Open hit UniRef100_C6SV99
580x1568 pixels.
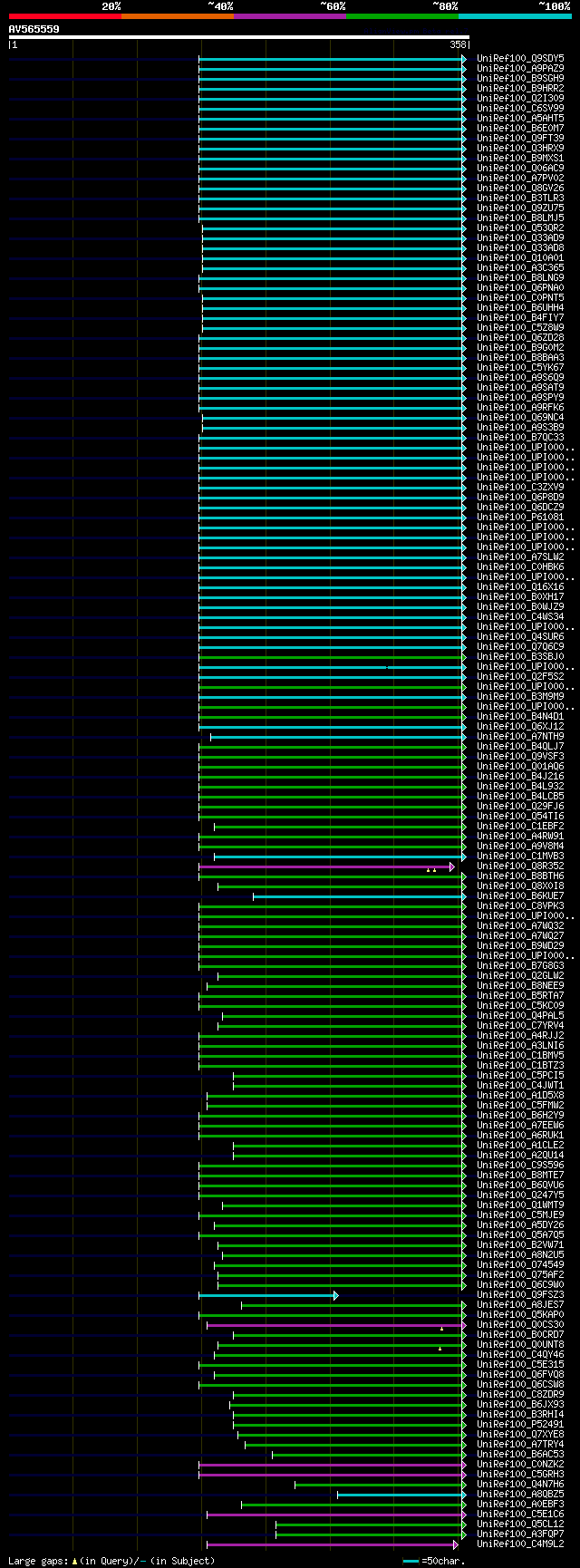click(x=520, y=108)
